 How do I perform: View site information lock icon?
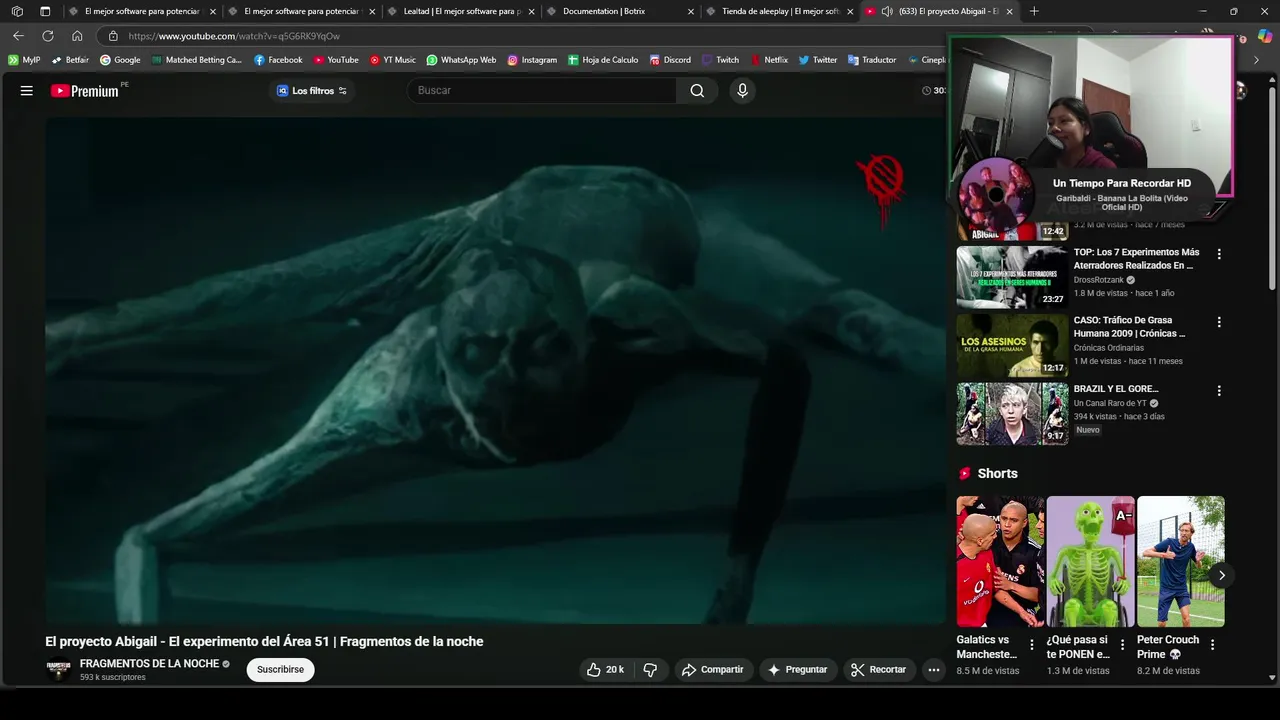[113, 36]
